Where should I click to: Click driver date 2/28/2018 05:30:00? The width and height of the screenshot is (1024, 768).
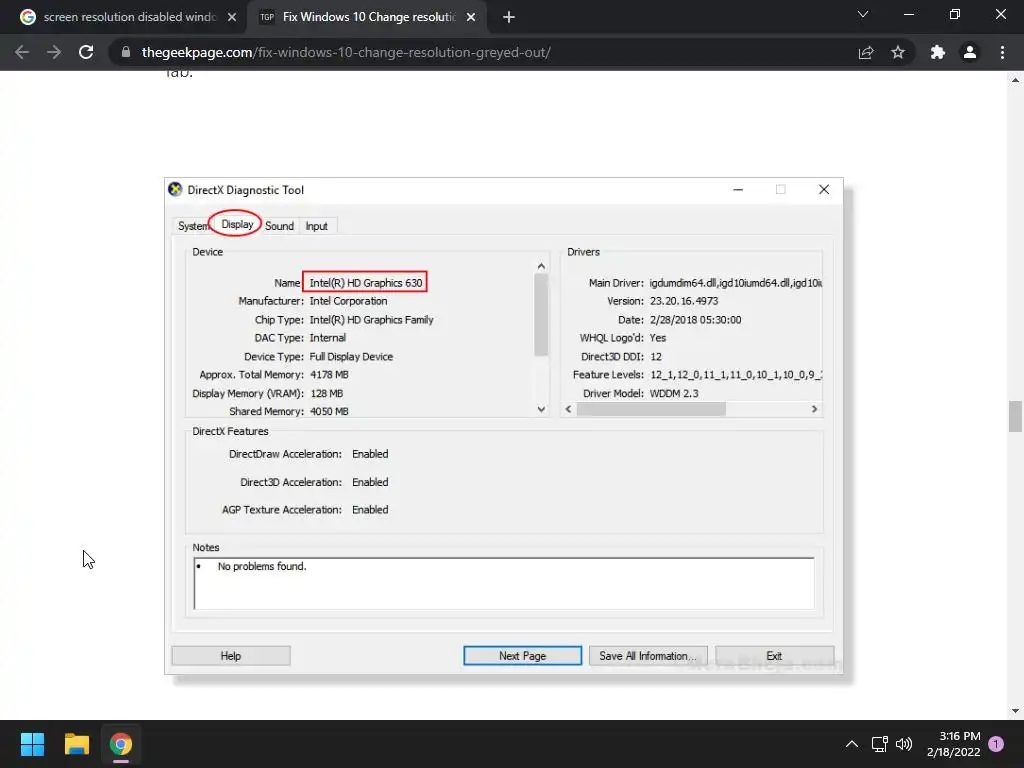696,320
